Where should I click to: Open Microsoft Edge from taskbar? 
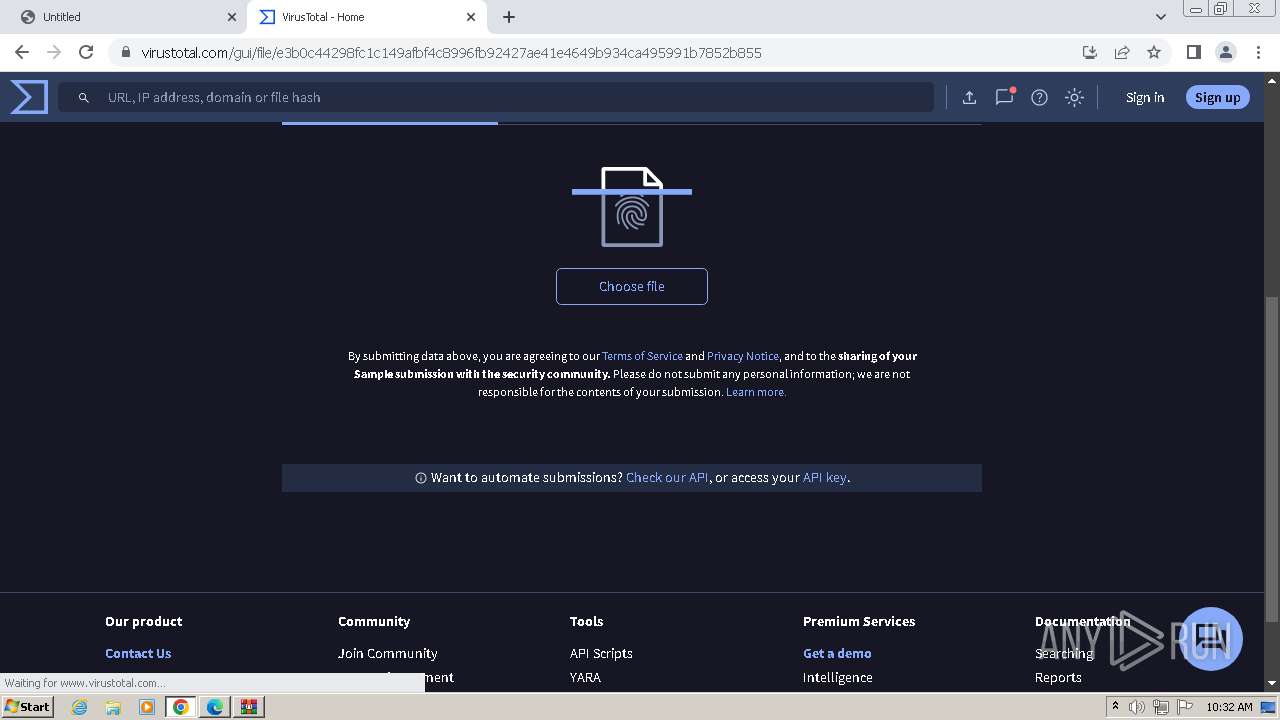click(x=215, y=707)
